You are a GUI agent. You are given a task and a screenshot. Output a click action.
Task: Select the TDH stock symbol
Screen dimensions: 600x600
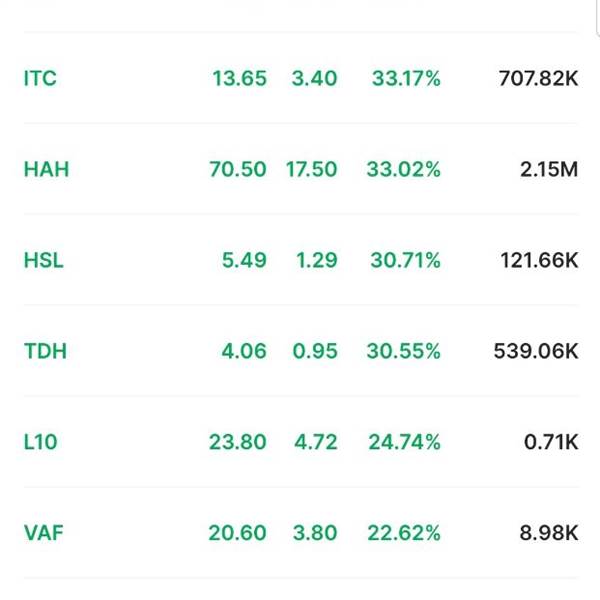tap(45, 351)
